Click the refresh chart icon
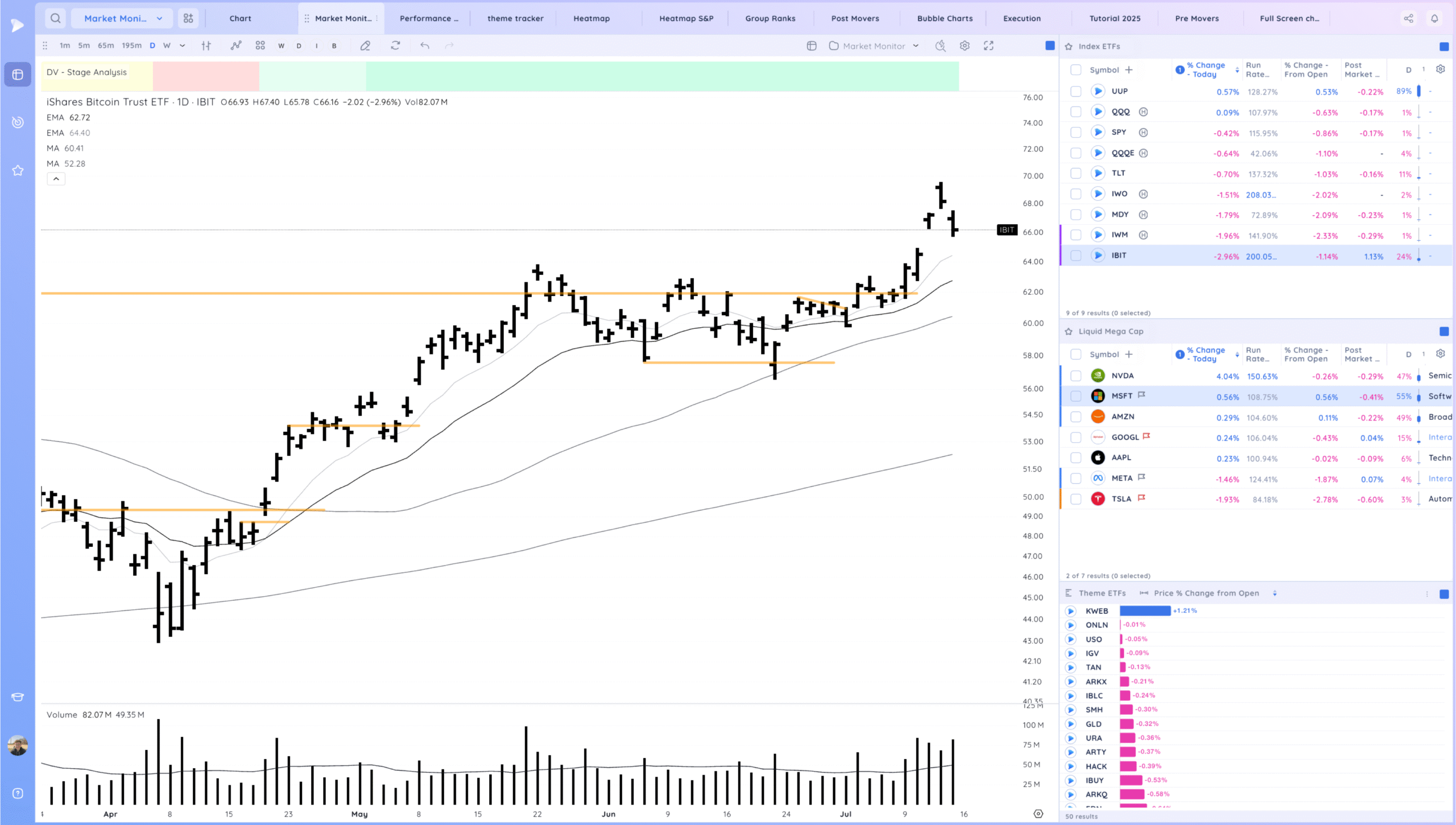This screenshot has width=1456, height=825. (395, 46)
